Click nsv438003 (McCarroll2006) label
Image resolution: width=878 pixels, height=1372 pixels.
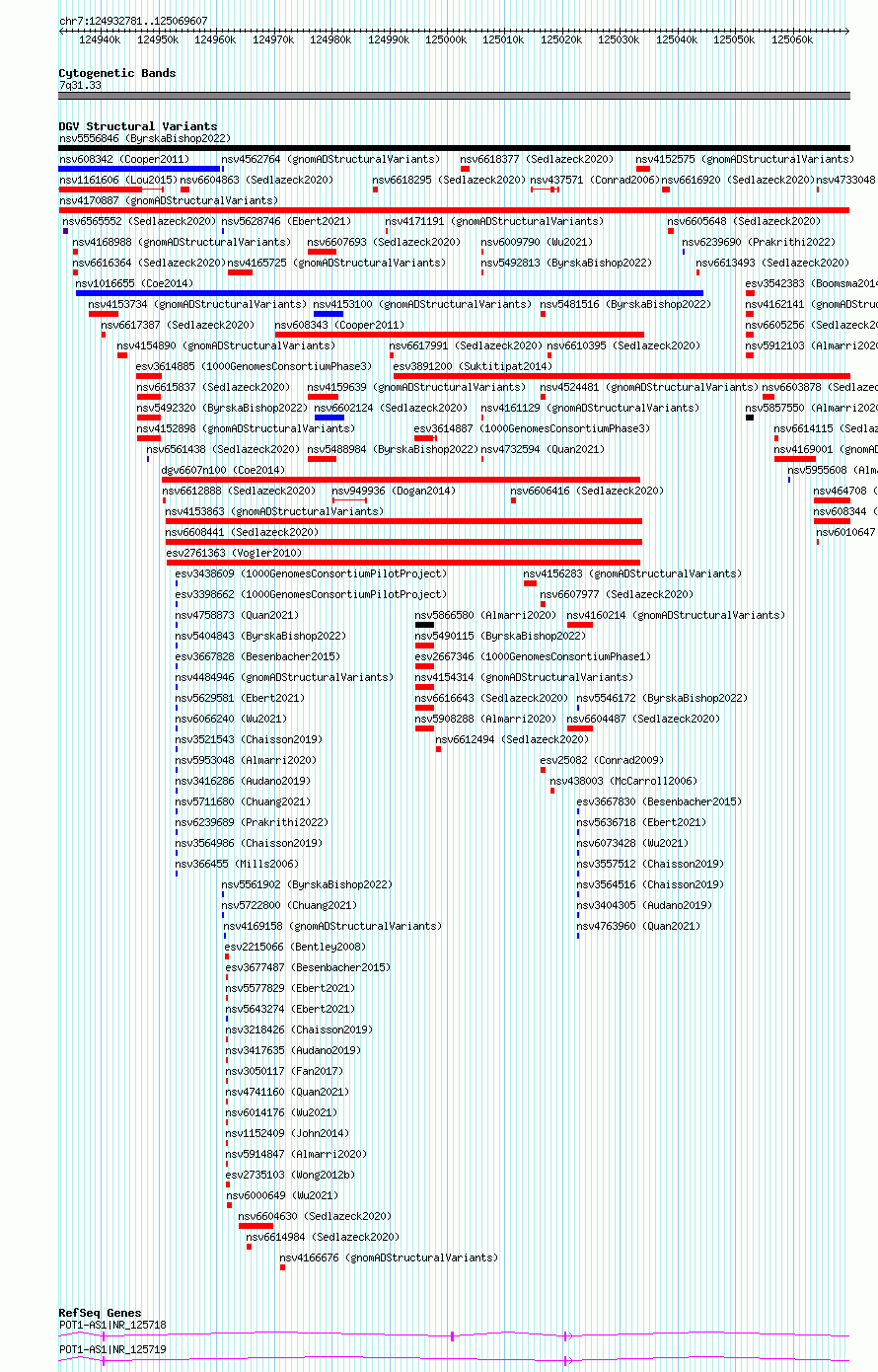[x=622, y=782]
